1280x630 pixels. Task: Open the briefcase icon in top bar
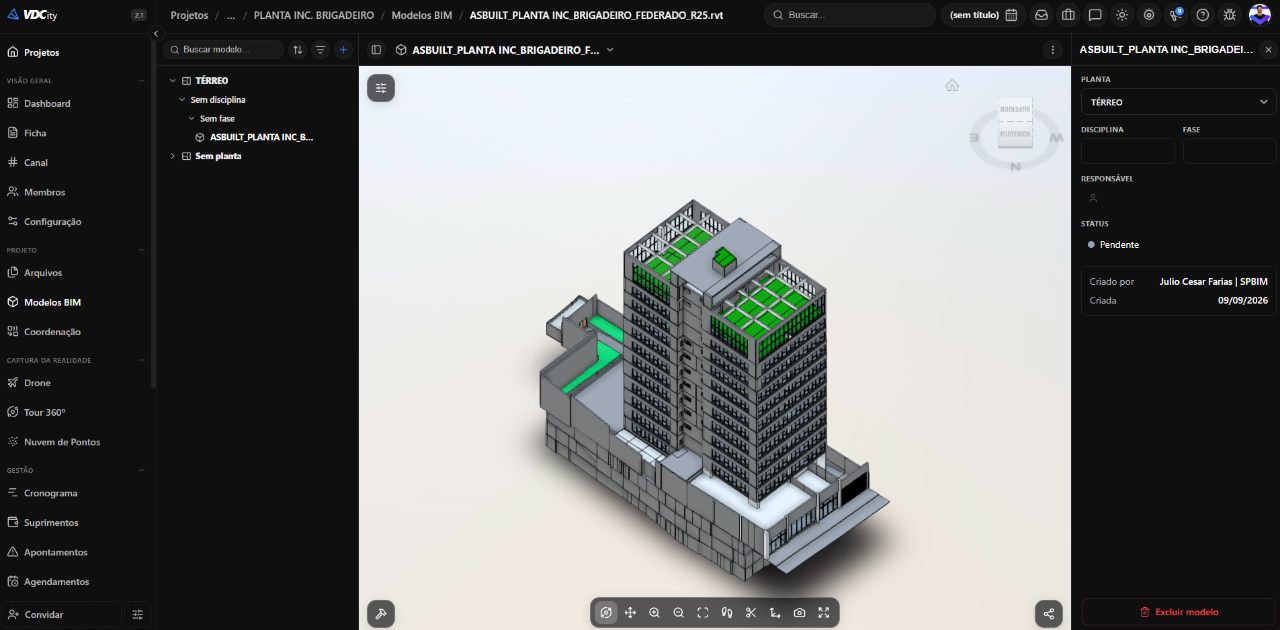[x=1068, y=15]
